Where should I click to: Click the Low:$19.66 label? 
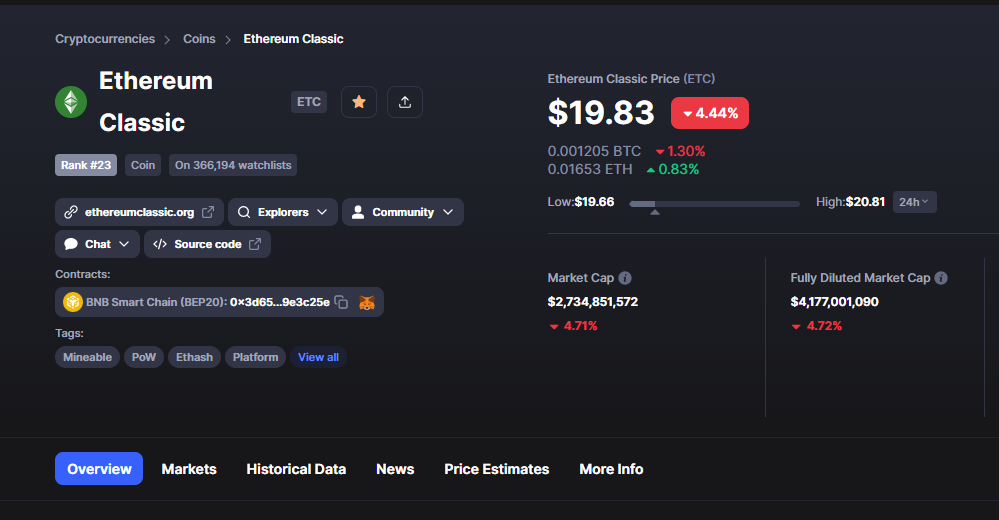[580, 202]
